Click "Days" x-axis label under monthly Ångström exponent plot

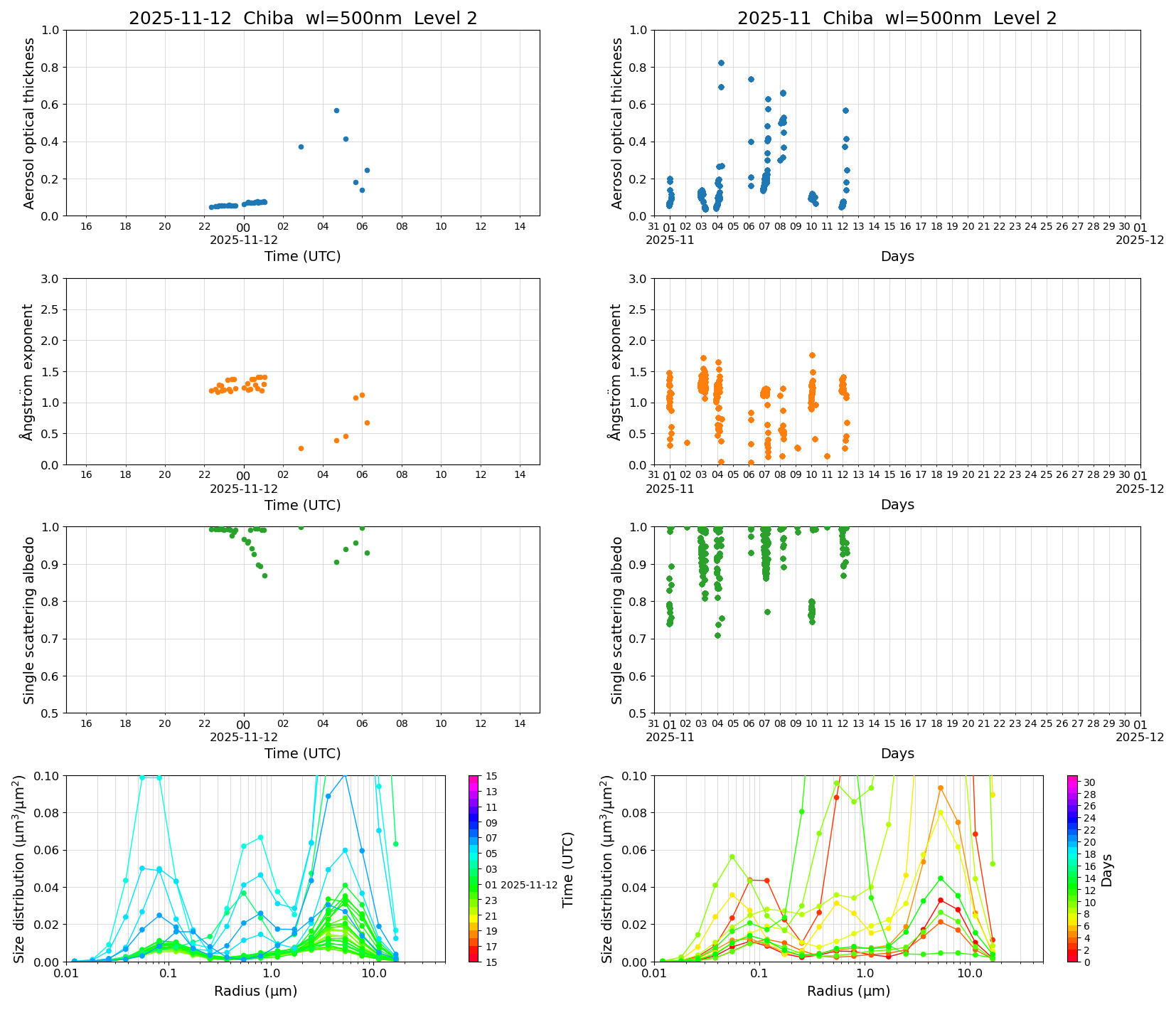pyautogui.click(x=897, y=504)
